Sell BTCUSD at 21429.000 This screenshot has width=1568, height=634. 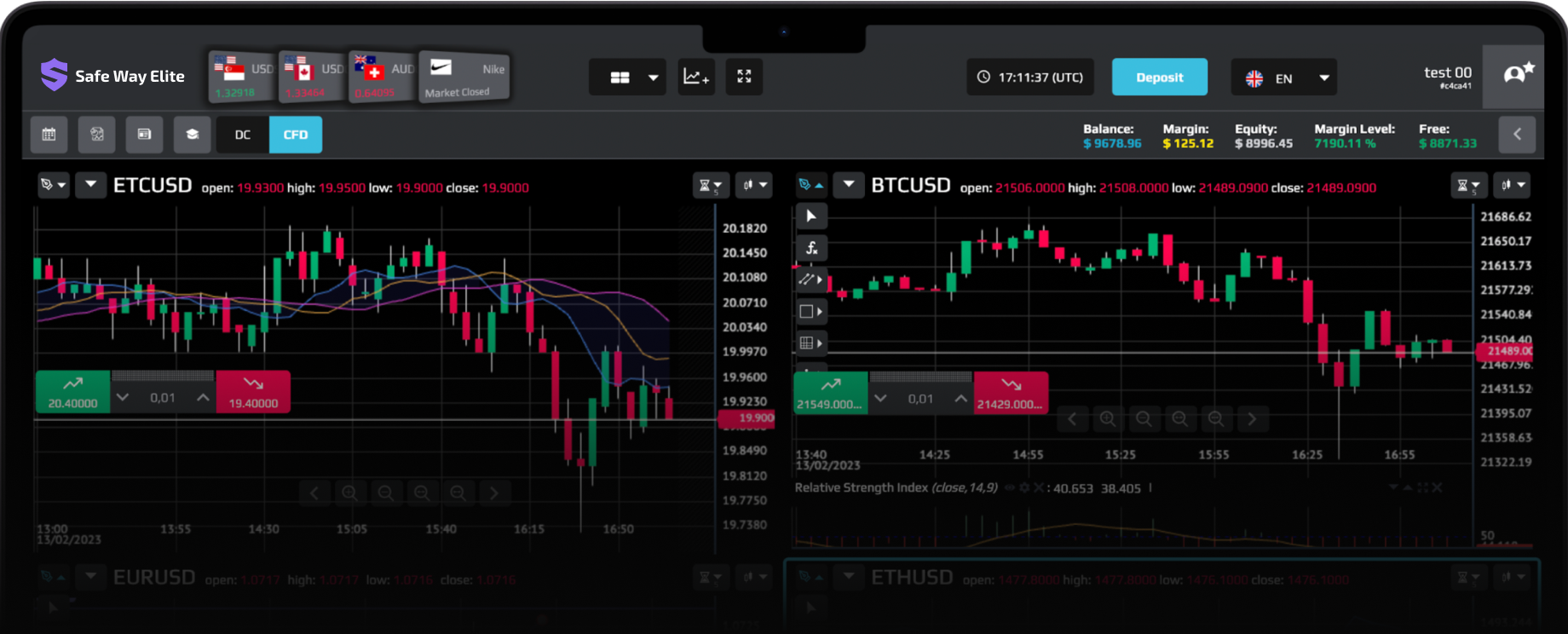(x=1011, y=393)
